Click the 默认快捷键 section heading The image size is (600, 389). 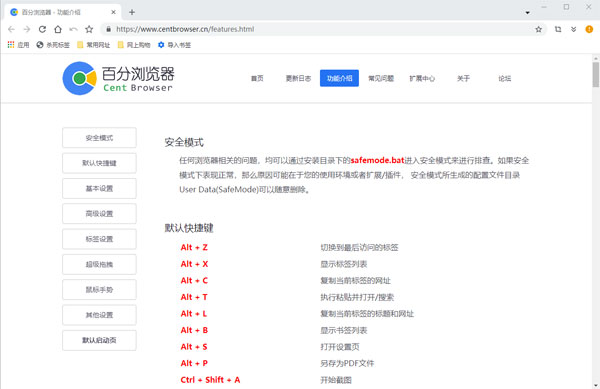(189, 228)
